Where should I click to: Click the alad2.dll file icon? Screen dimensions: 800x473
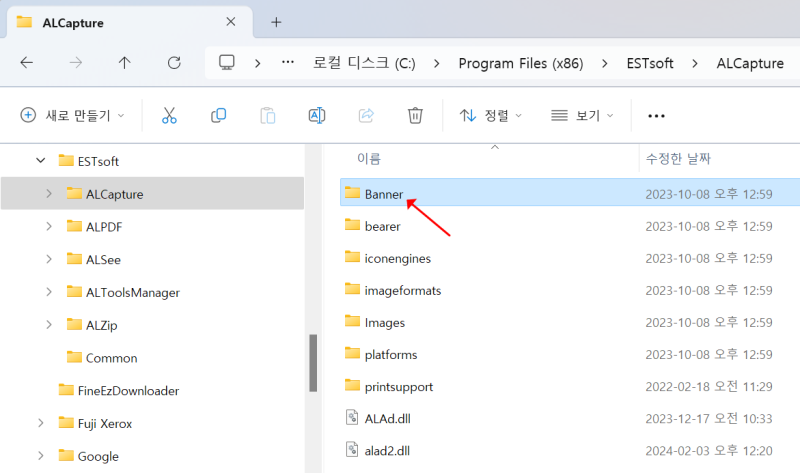coord(352,450)
